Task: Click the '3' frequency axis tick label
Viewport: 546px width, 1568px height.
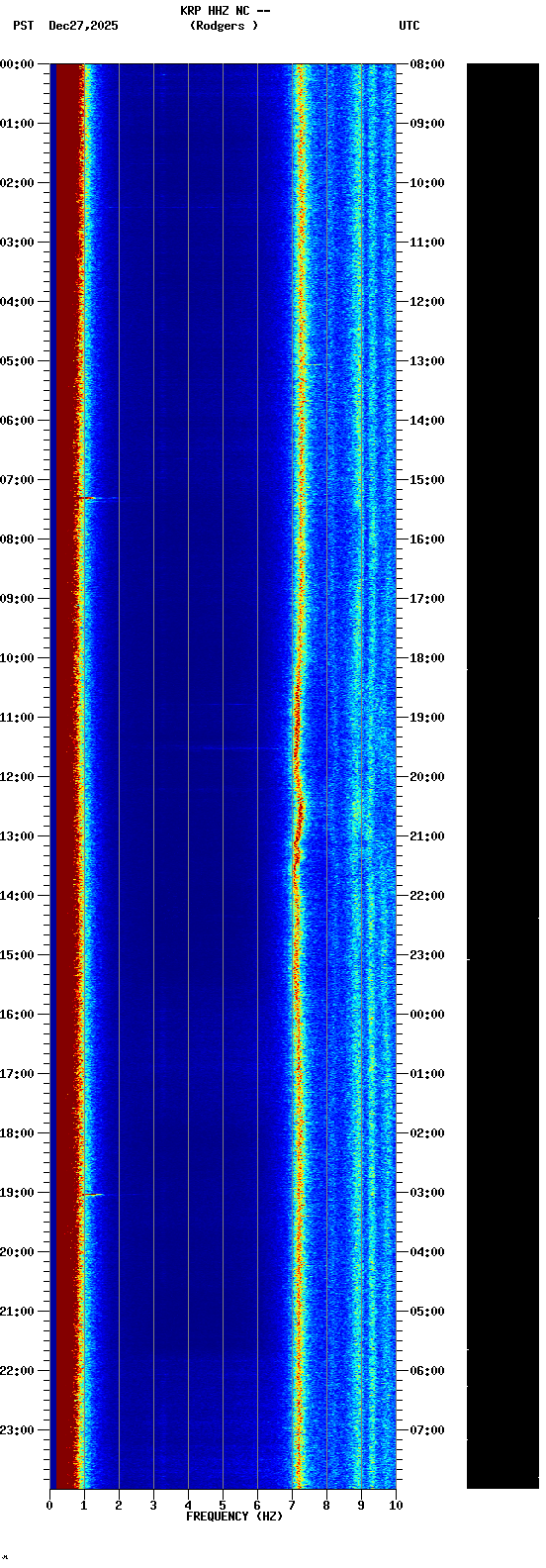Action: pyautogui.click(x=153, y=1506)
